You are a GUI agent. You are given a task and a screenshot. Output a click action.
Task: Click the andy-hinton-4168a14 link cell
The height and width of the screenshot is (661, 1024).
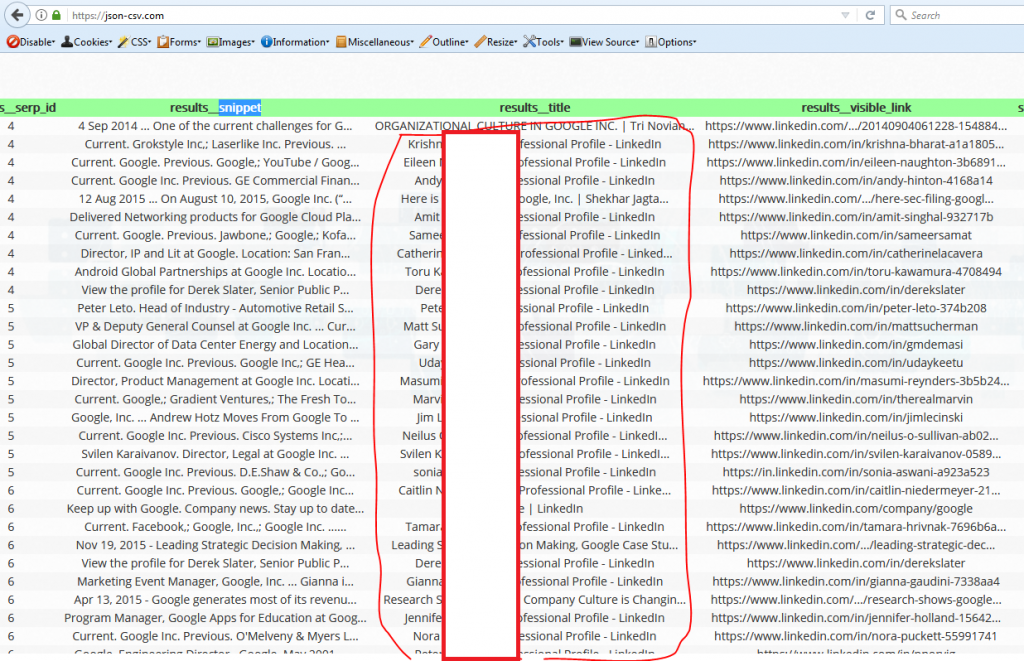856,181
